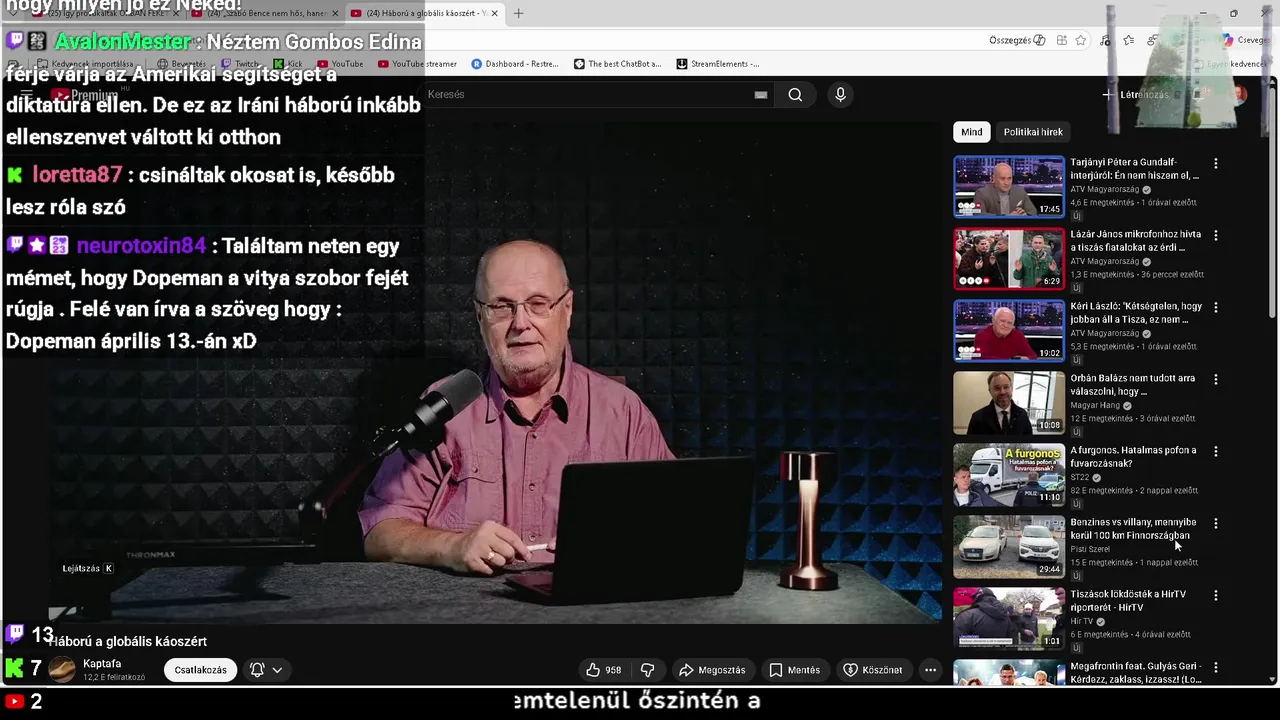
Task: Open a new browser tab
Action: [x=518, y=13]
